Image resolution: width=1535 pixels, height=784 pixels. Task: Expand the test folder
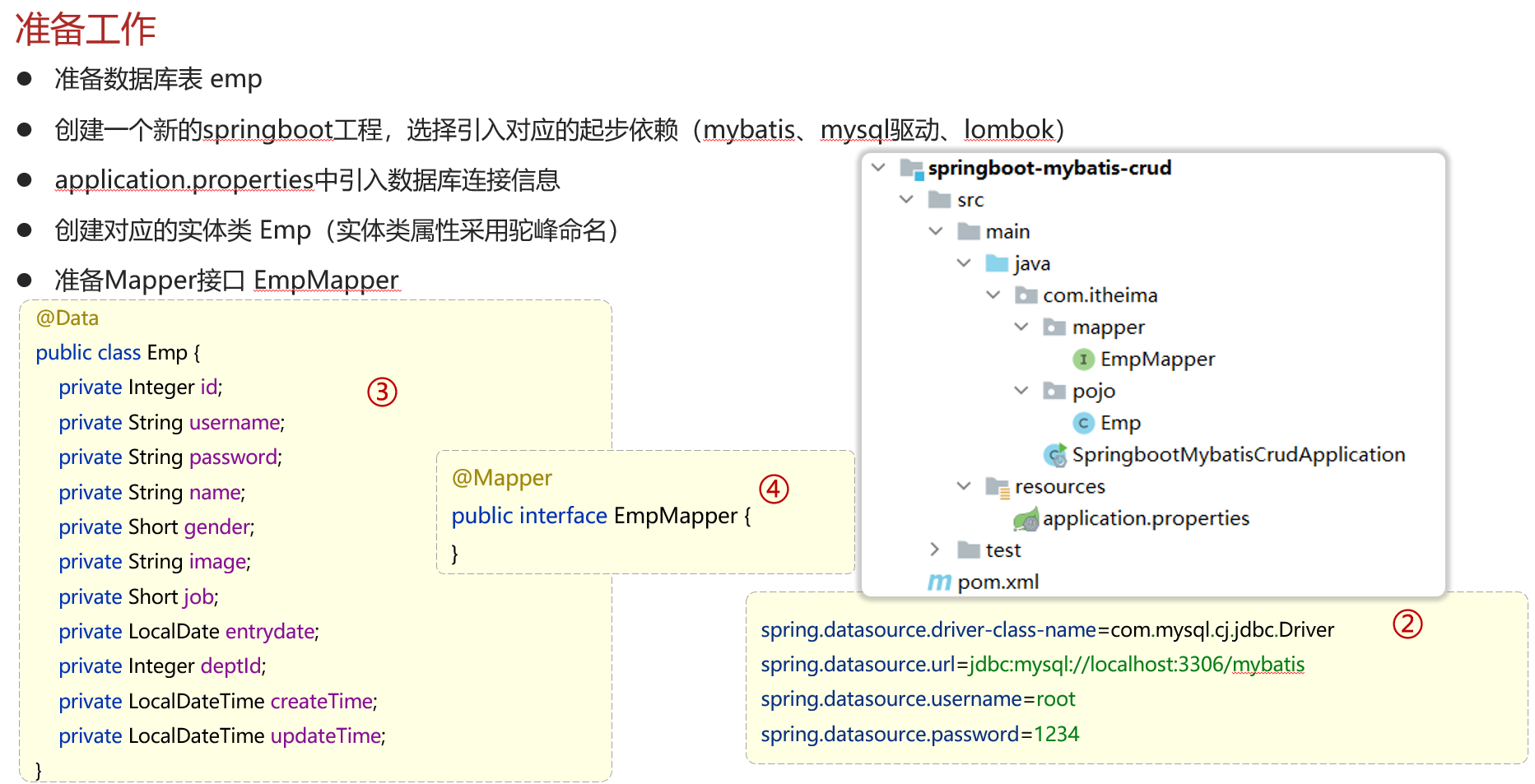[x=934, y=550]
